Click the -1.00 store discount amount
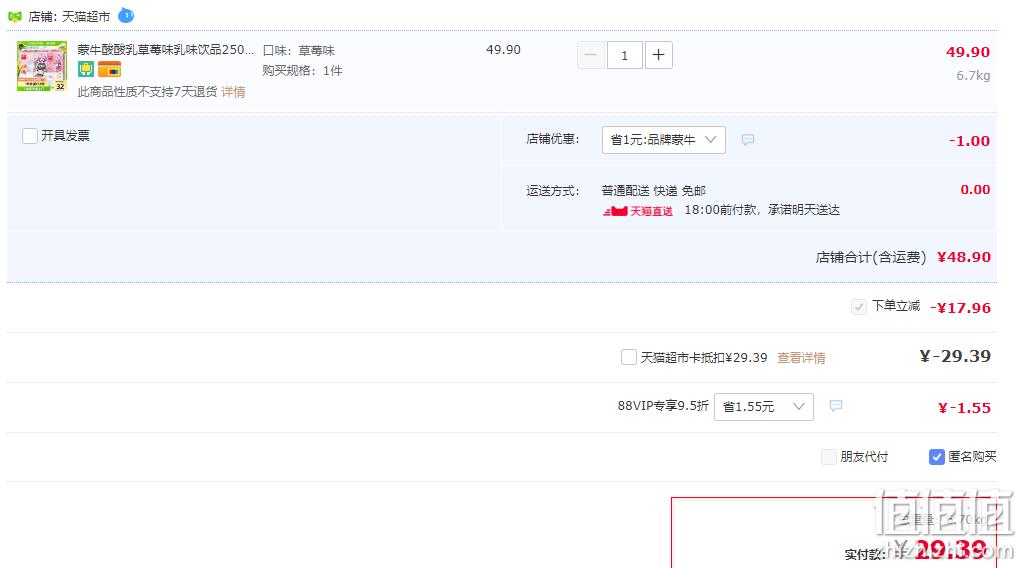The image size is (1023, 568). 969,141
